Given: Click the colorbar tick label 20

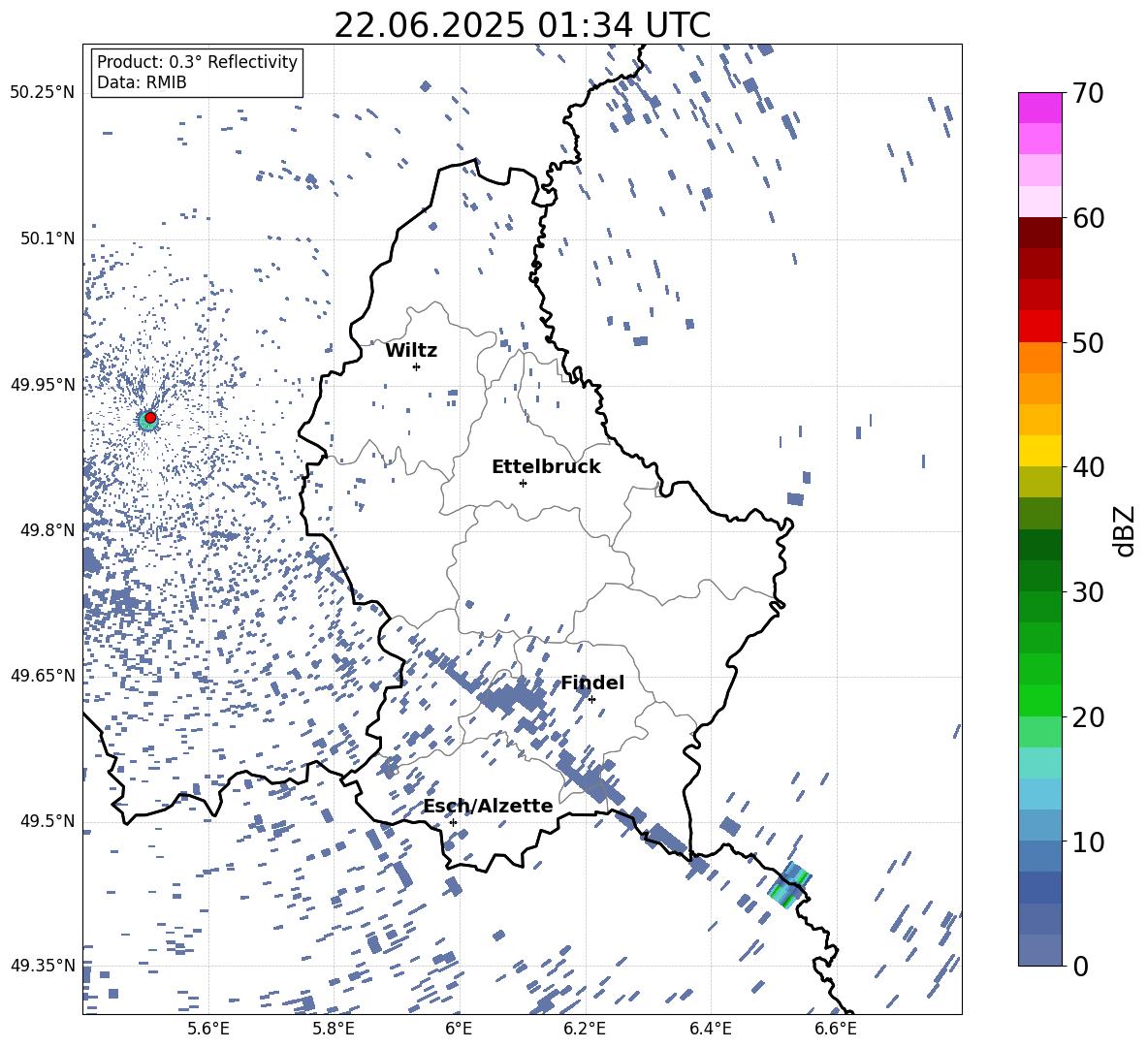Looking at the screenshot, I should pyautogui.click(x=1088, y=716).
